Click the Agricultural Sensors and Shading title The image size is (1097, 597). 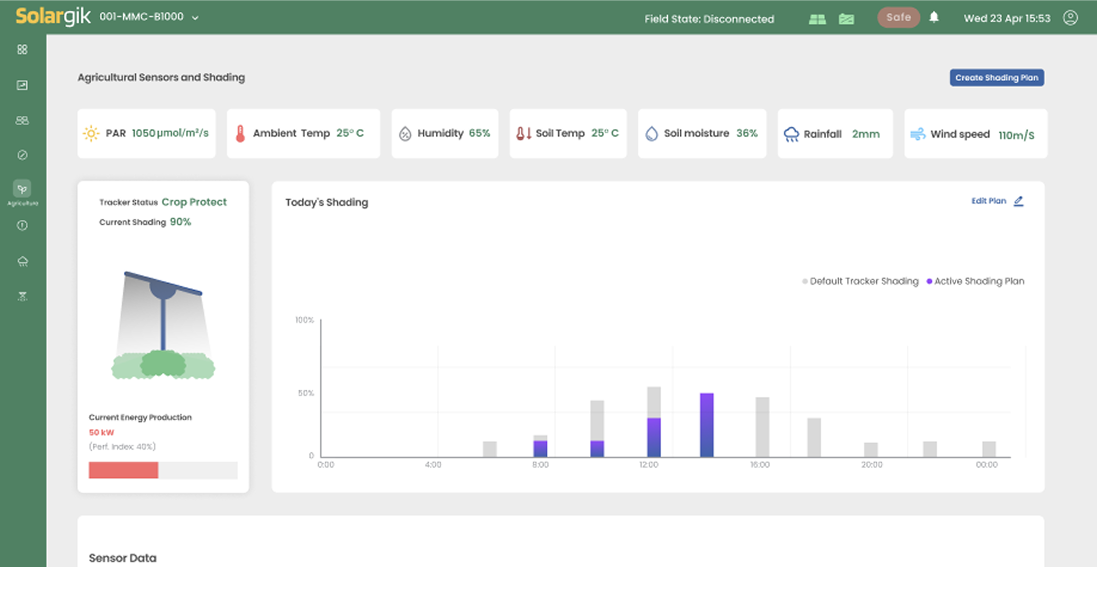161,77
